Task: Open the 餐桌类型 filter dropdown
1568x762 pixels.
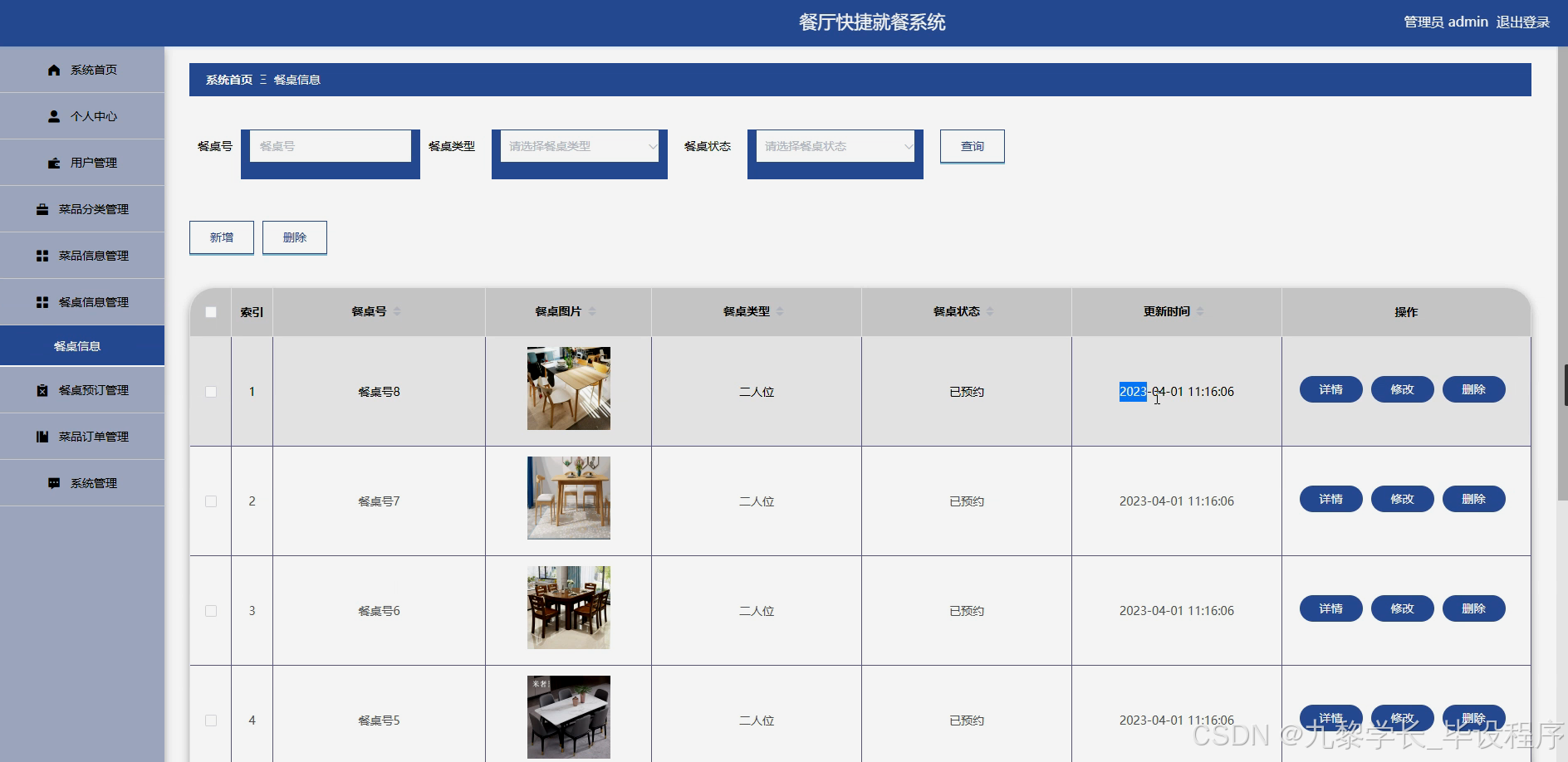Action: coord(580,146)
